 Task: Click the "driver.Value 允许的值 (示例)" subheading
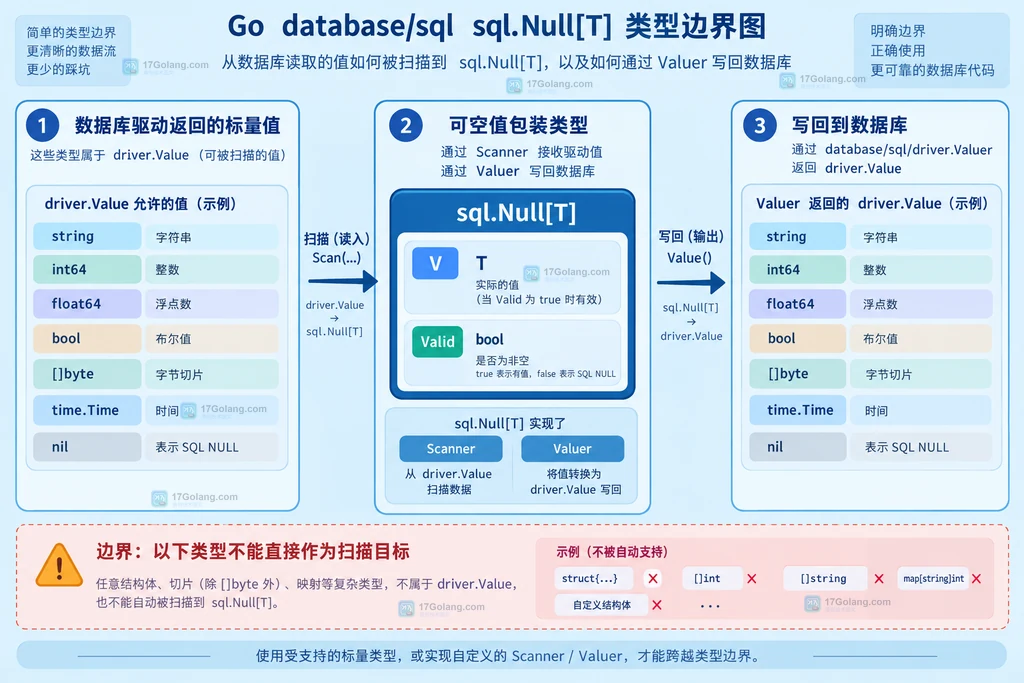click(x=140, y=204)
